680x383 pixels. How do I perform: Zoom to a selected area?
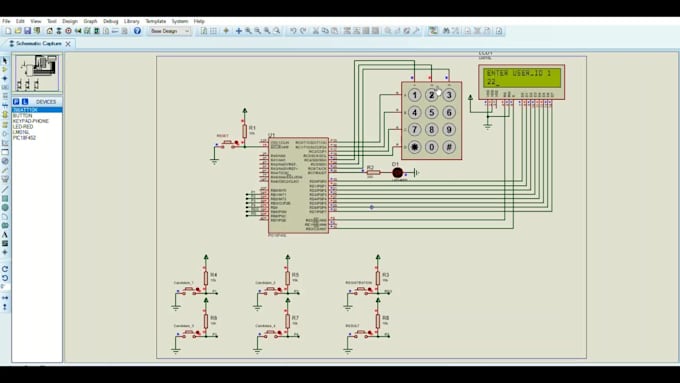coord(277,31)
